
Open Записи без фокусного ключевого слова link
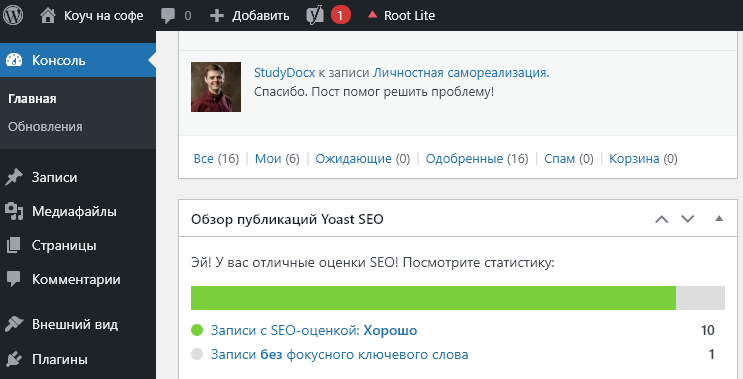pyautogui.click(x=339, y=354)
